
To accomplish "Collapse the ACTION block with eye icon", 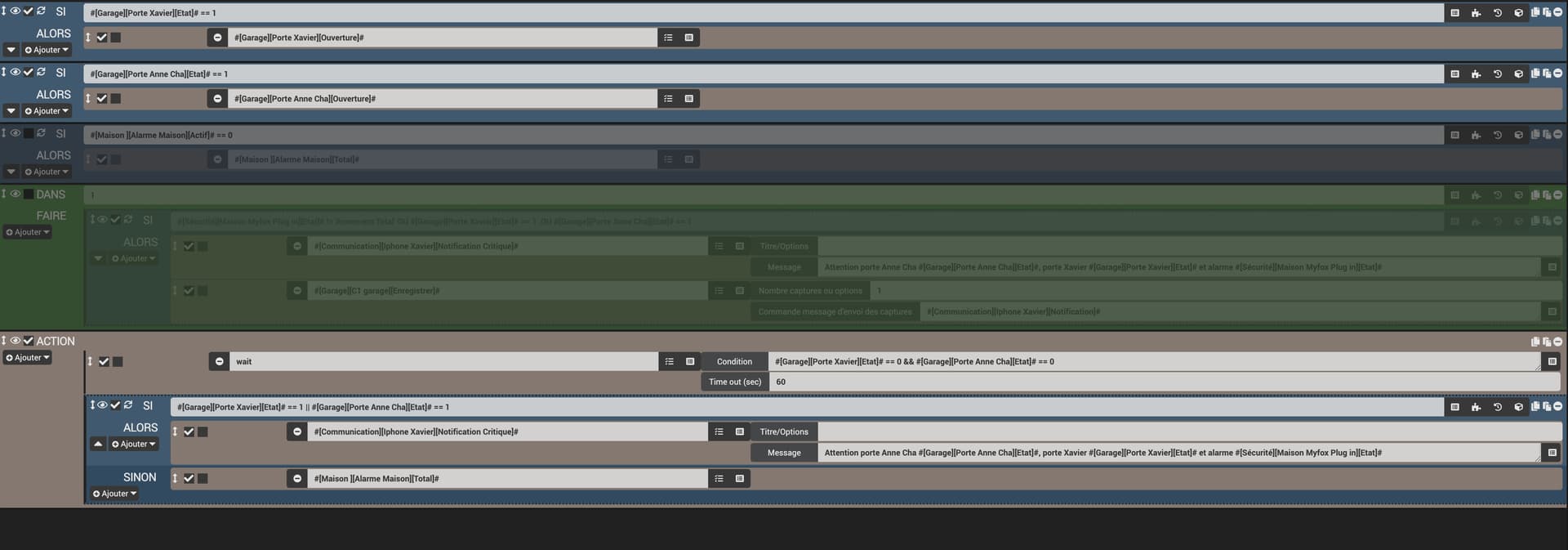I will [x=15, y=341].
